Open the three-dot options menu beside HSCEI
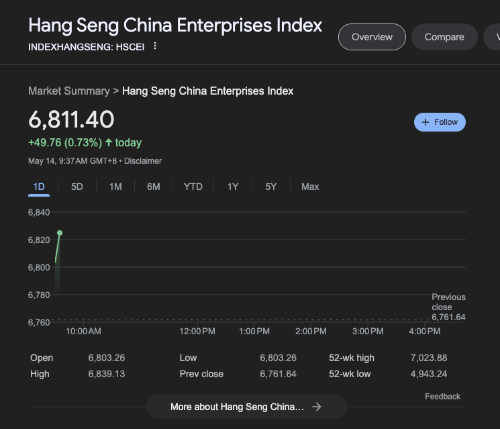Screen dimensions: 500x429 click(x=155, y=46)
